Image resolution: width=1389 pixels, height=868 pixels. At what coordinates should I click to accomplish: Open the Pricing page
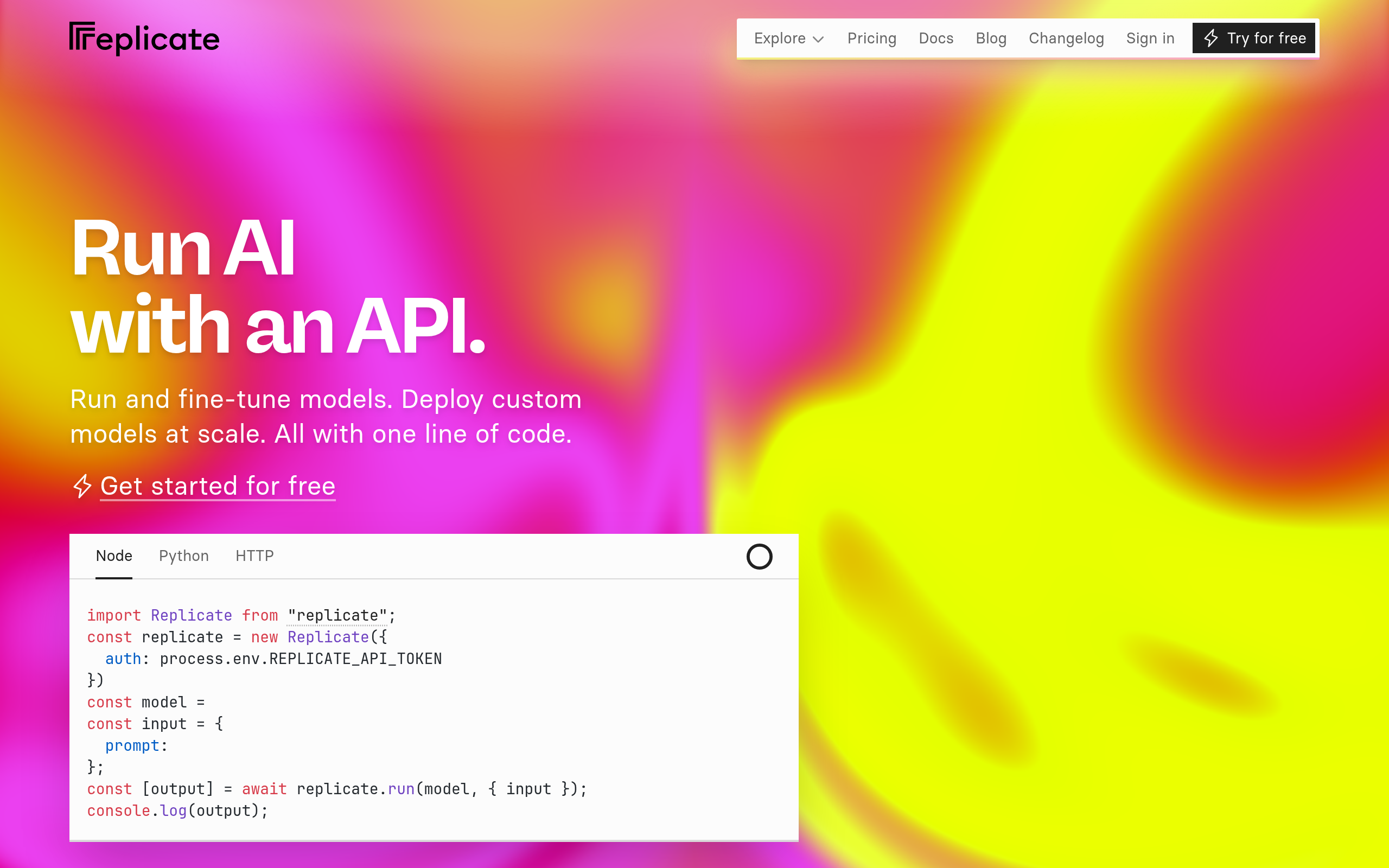871,39
